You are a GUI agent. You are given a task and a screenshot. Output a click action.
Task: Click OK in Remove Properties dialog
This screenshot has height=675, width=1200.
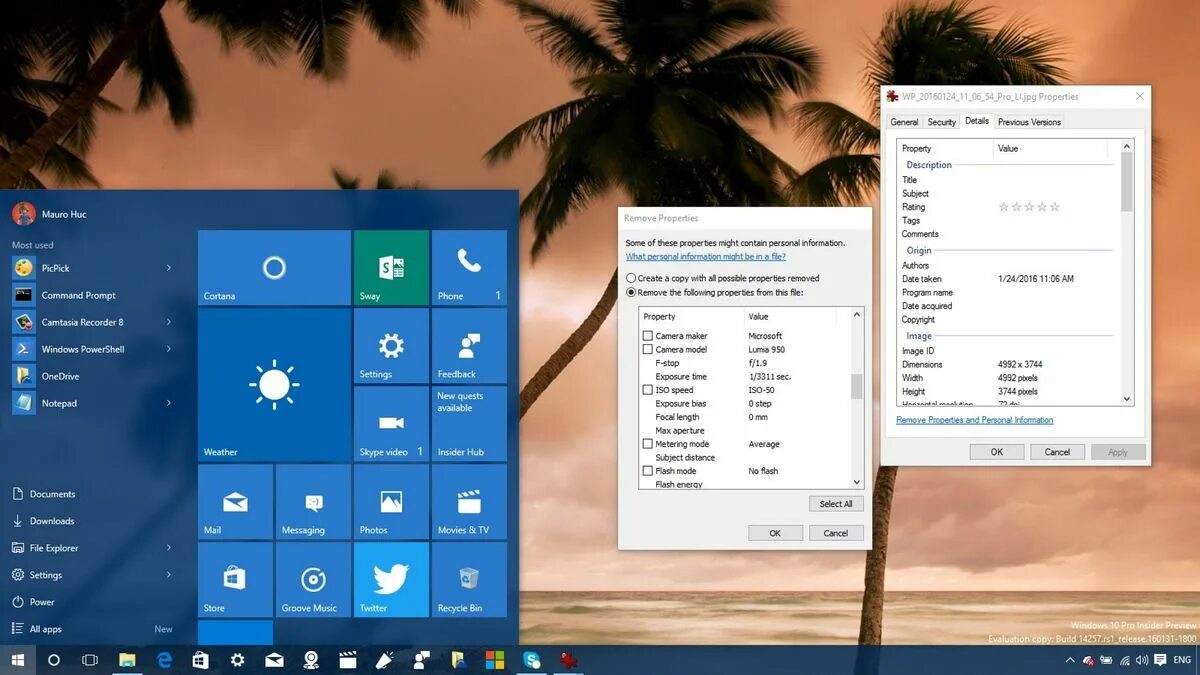[775, 533]
